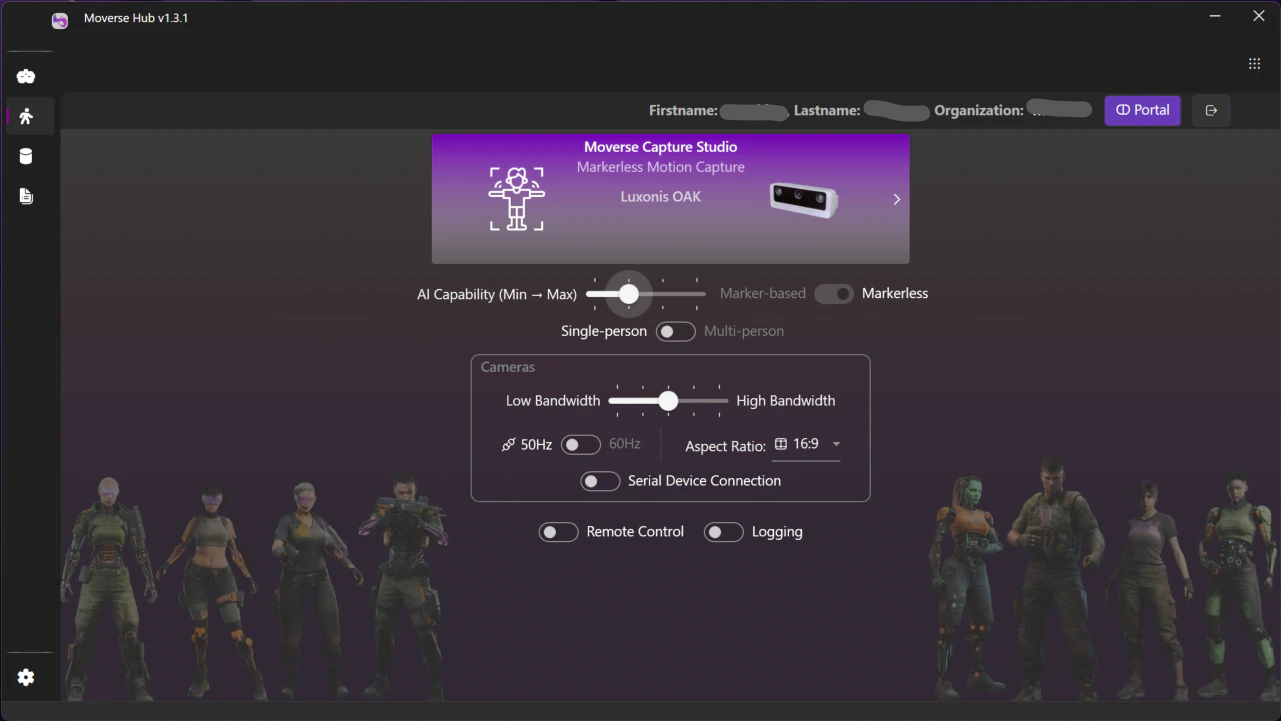Click the Moverse Capture Studio banner title
The image size is (1281, 721).
(x=661, y=147)
